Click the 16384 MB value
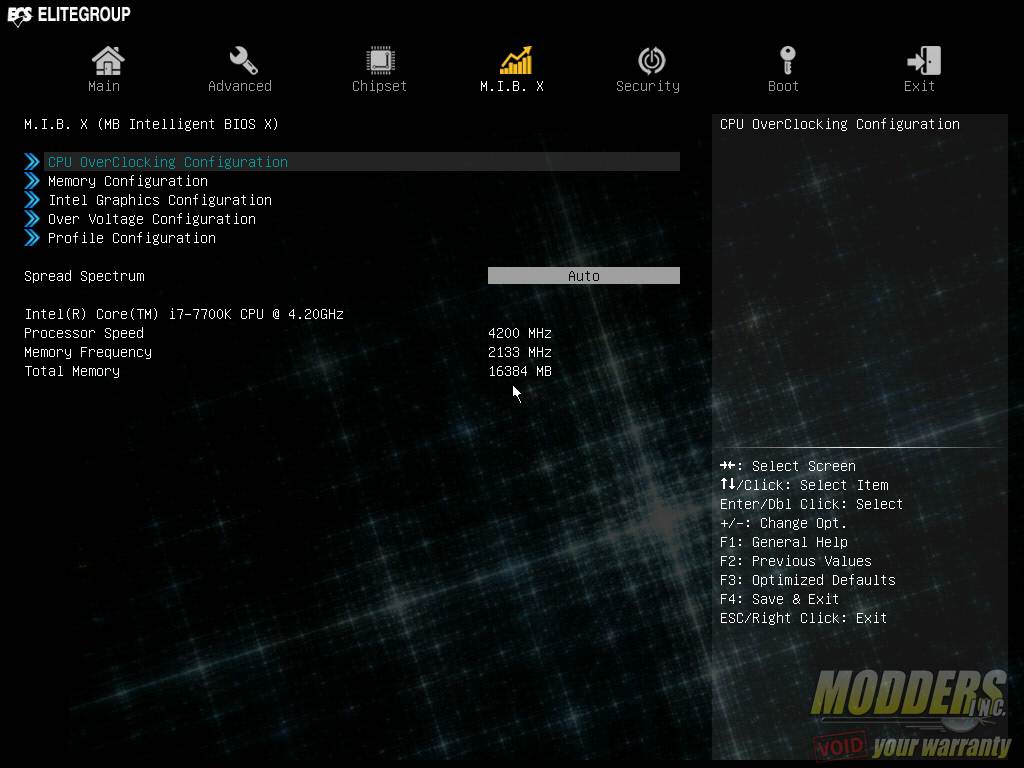 tap(520, 371)
